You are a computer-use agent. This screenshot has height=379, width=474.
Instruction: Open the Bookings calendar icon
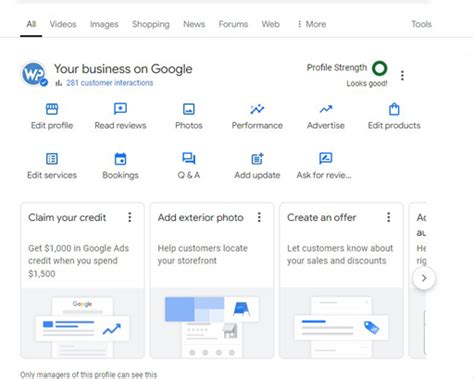(120, 159)
